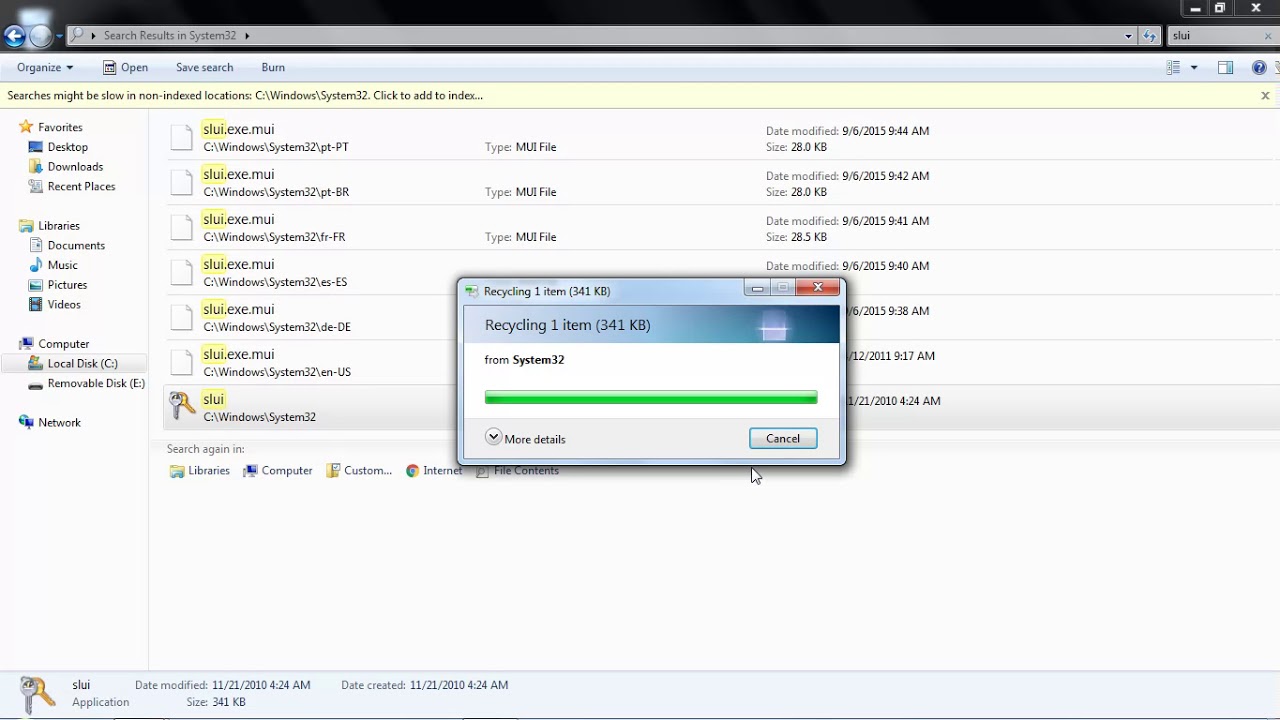Viewport: 1280px width, 720px height.
Task: Click Burn in the toolbar
Action: [x=273, y=67]
